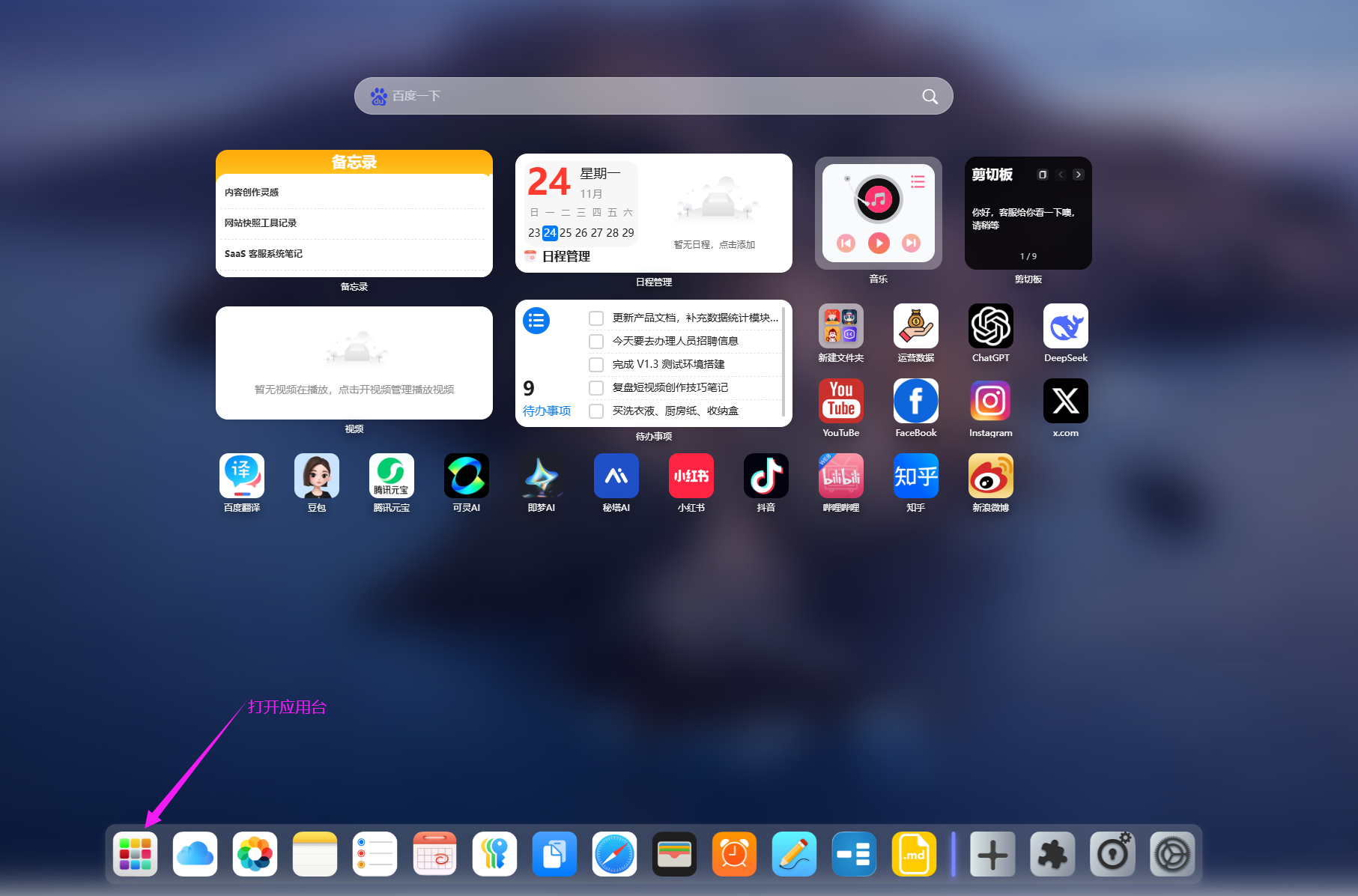Open Safari compass icon in dock
1358x896 pixels.
click(x=614, y=854)
